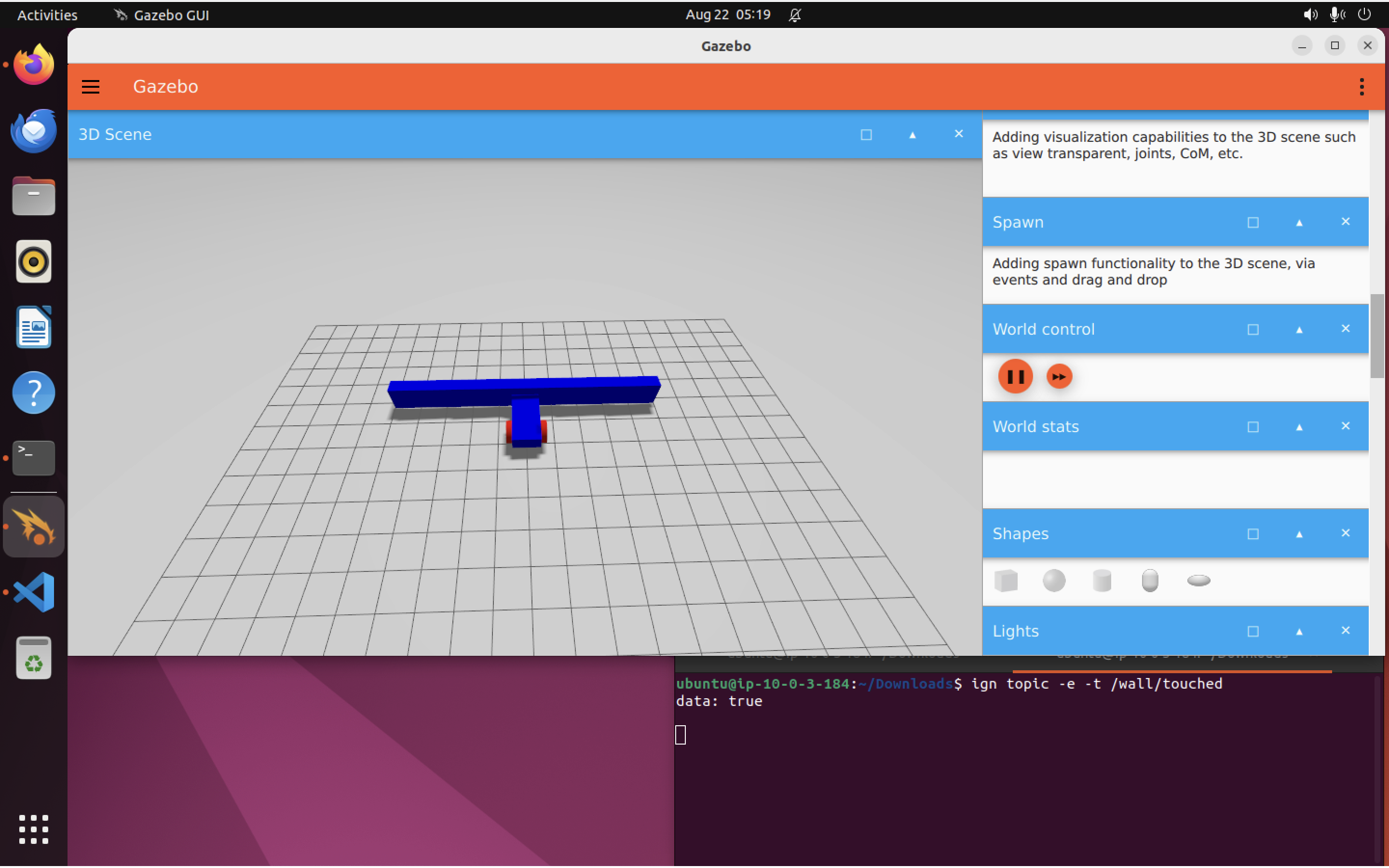Open the Activities overview
The width and height of the screenshot is (1389, 868).
(47, 15)
